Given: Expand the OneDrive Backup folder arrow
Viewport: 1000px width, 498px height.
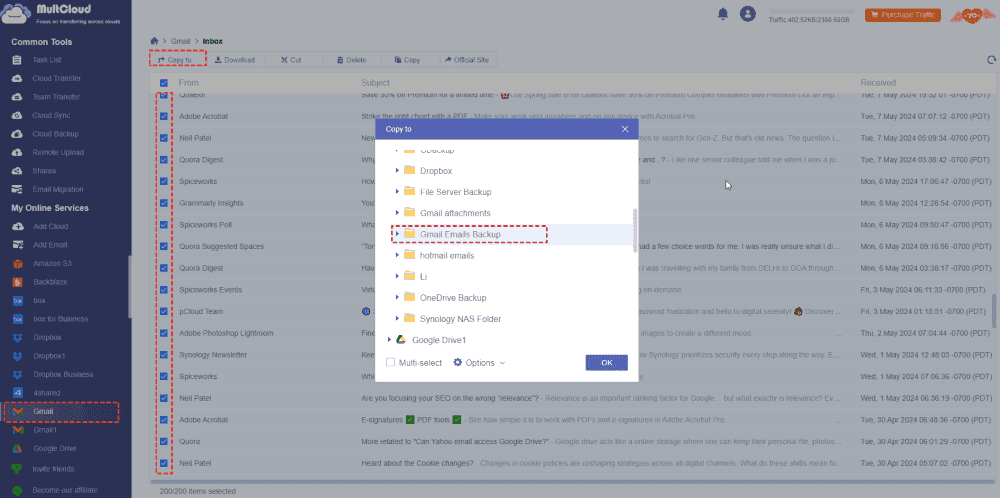Looking at the screenshot, I should (x=397, y=297).
